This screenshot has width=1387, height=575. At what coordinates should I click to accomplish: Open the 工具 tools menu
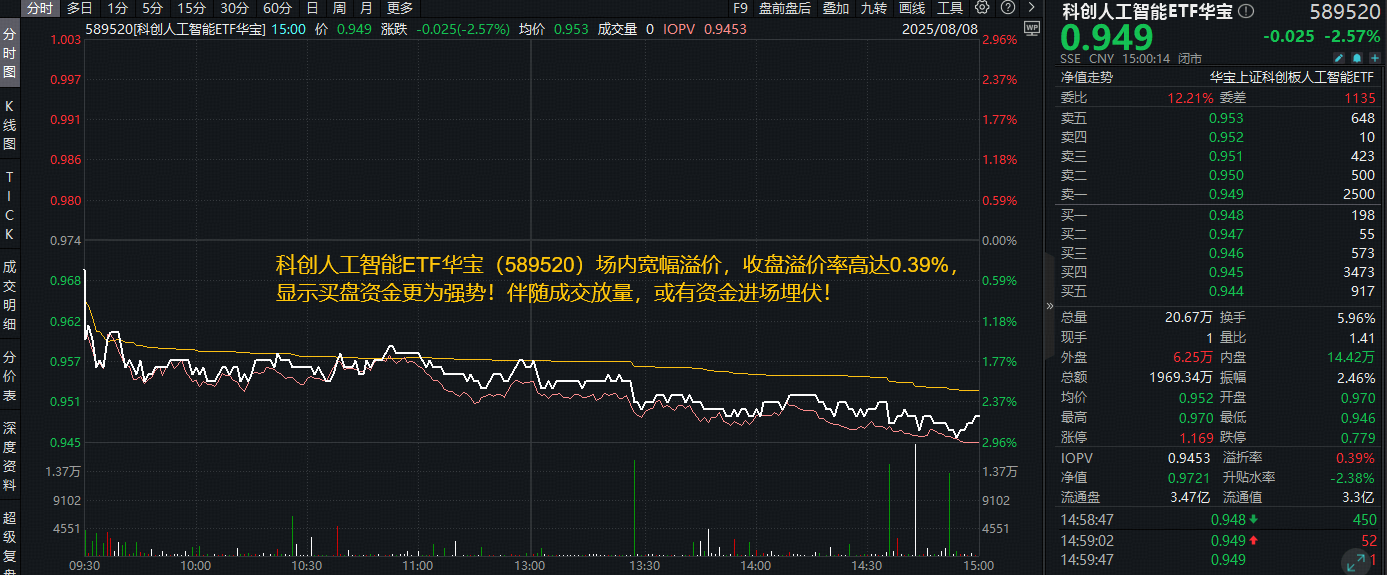[x=950, y=7]
